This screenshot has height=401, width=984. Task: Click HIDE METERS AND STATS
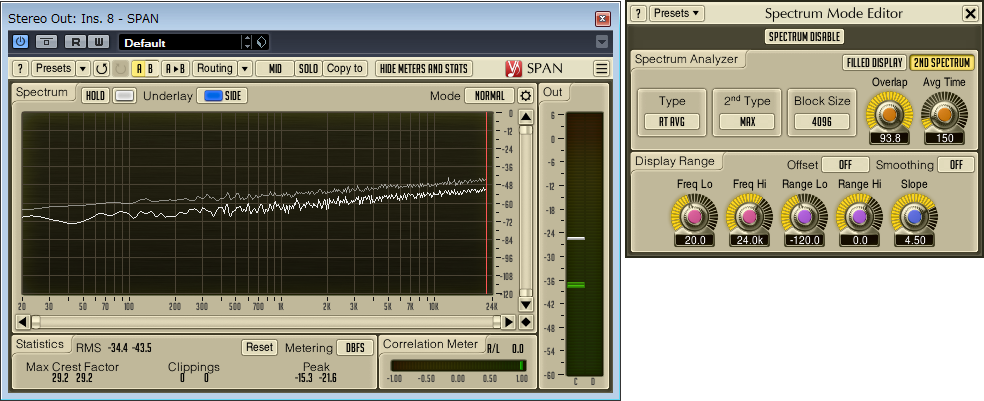[x=424, y=68]
